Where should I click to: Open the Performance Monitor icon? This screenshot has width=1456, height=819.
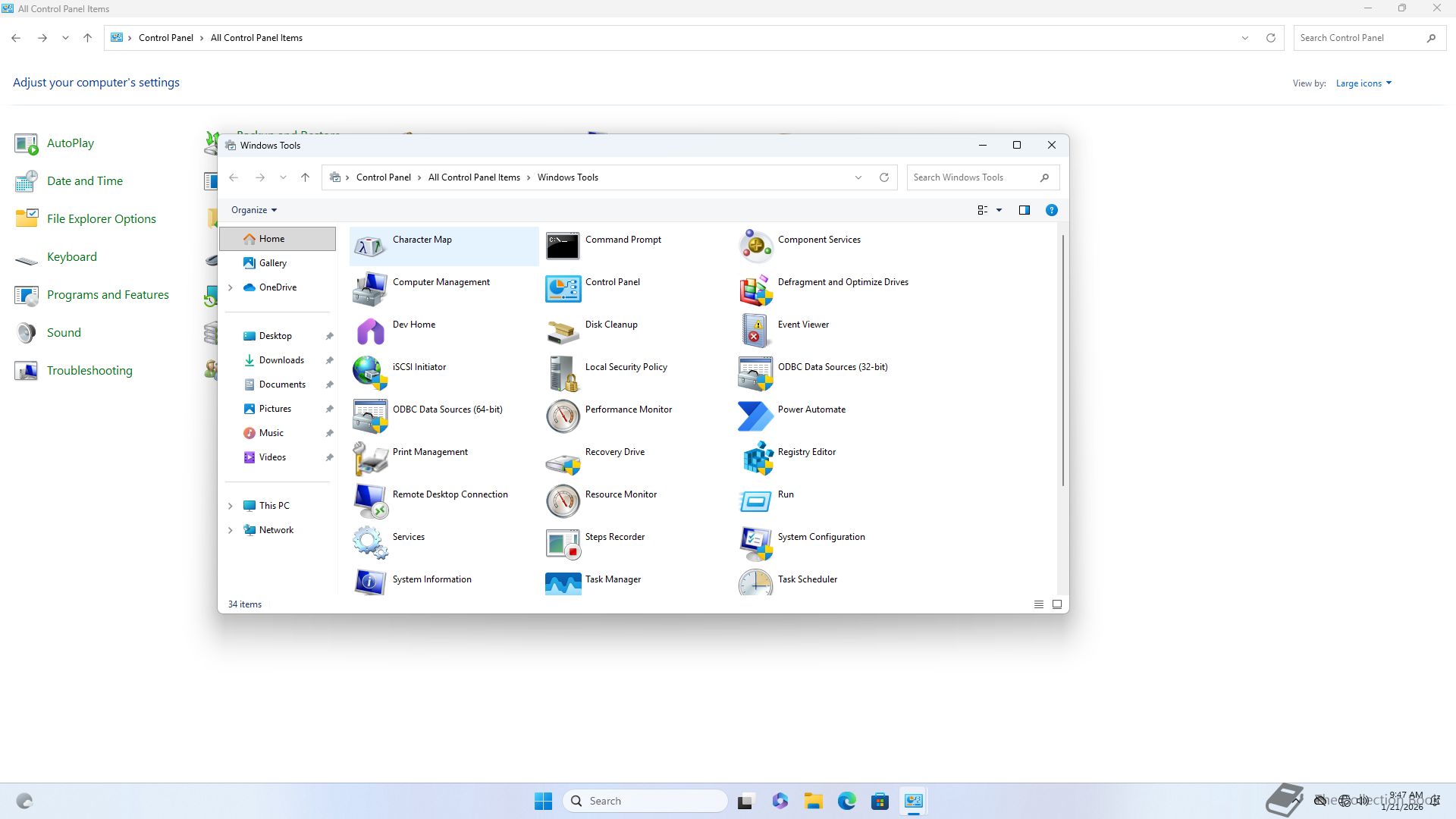(x=563, y=415)
